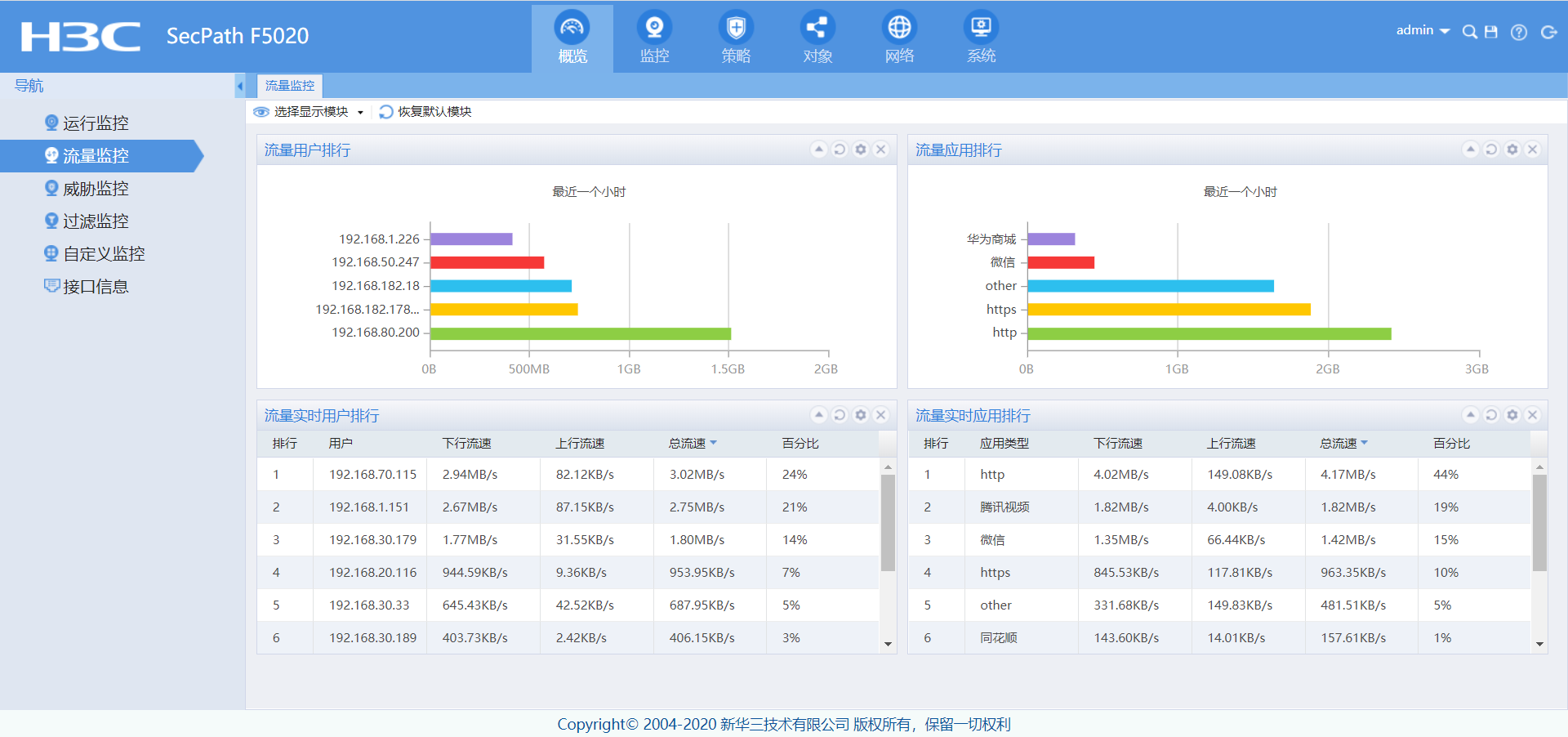Collapse the left navigation pane arrow
The image size is (1568, 737).
pos(239,86)
